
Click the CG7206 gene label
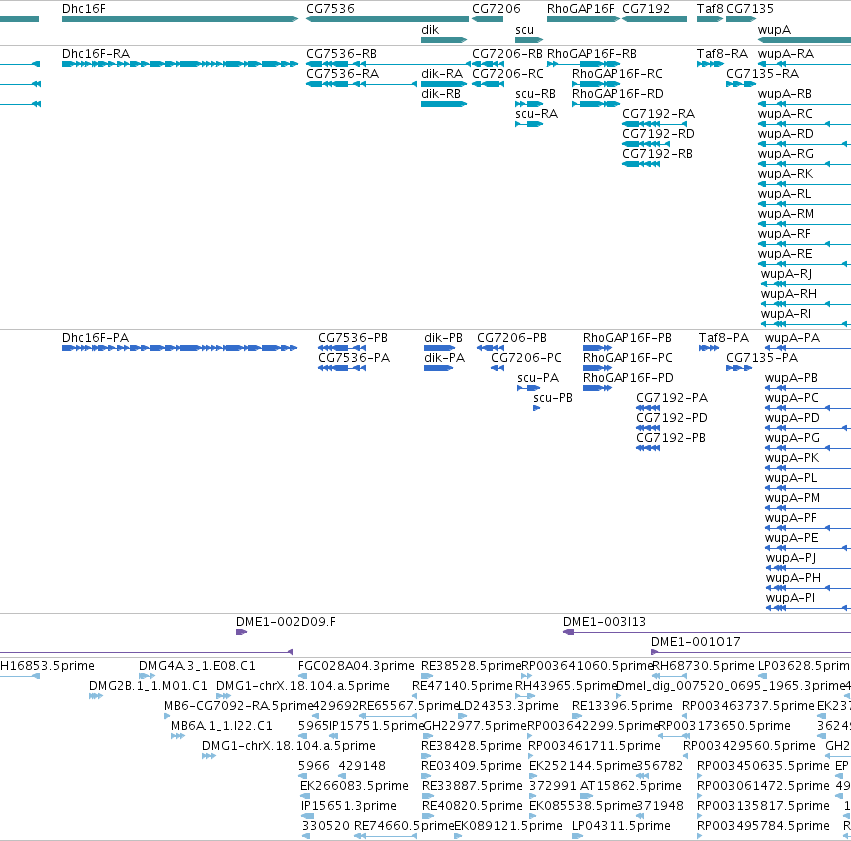(496, 9)
